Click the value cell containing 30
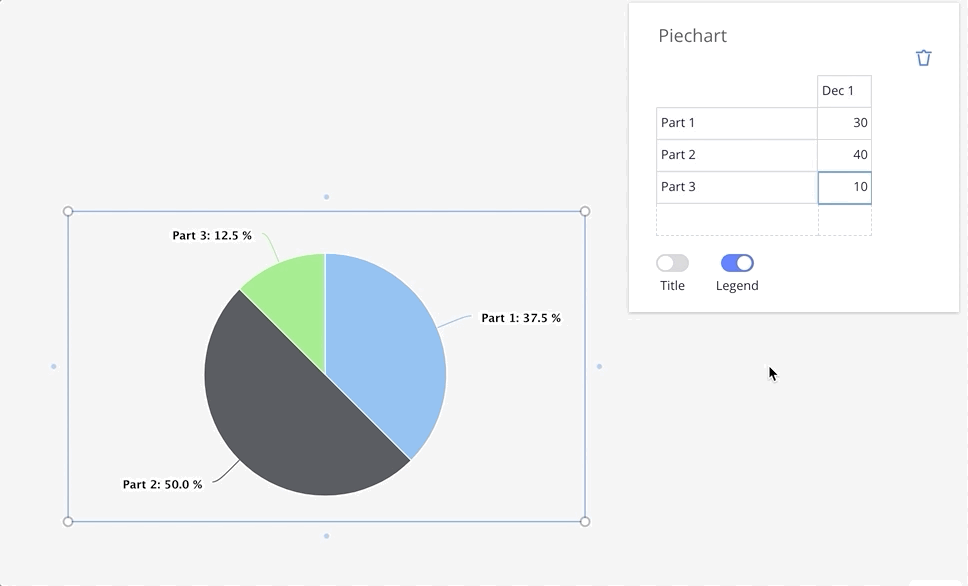Image resolution: width=968 pixels, height=586 pixels. [x=844, y=123]
